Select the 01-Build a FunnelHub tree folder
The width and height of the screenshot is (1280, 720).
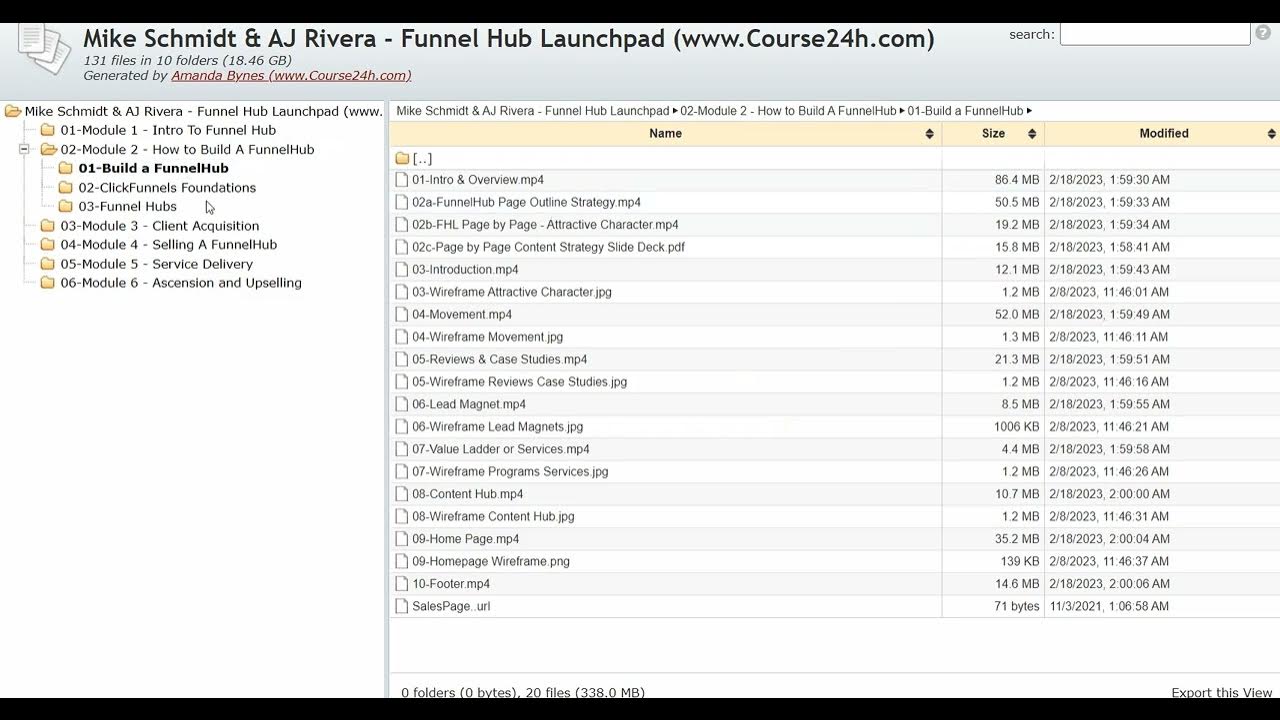153,168
